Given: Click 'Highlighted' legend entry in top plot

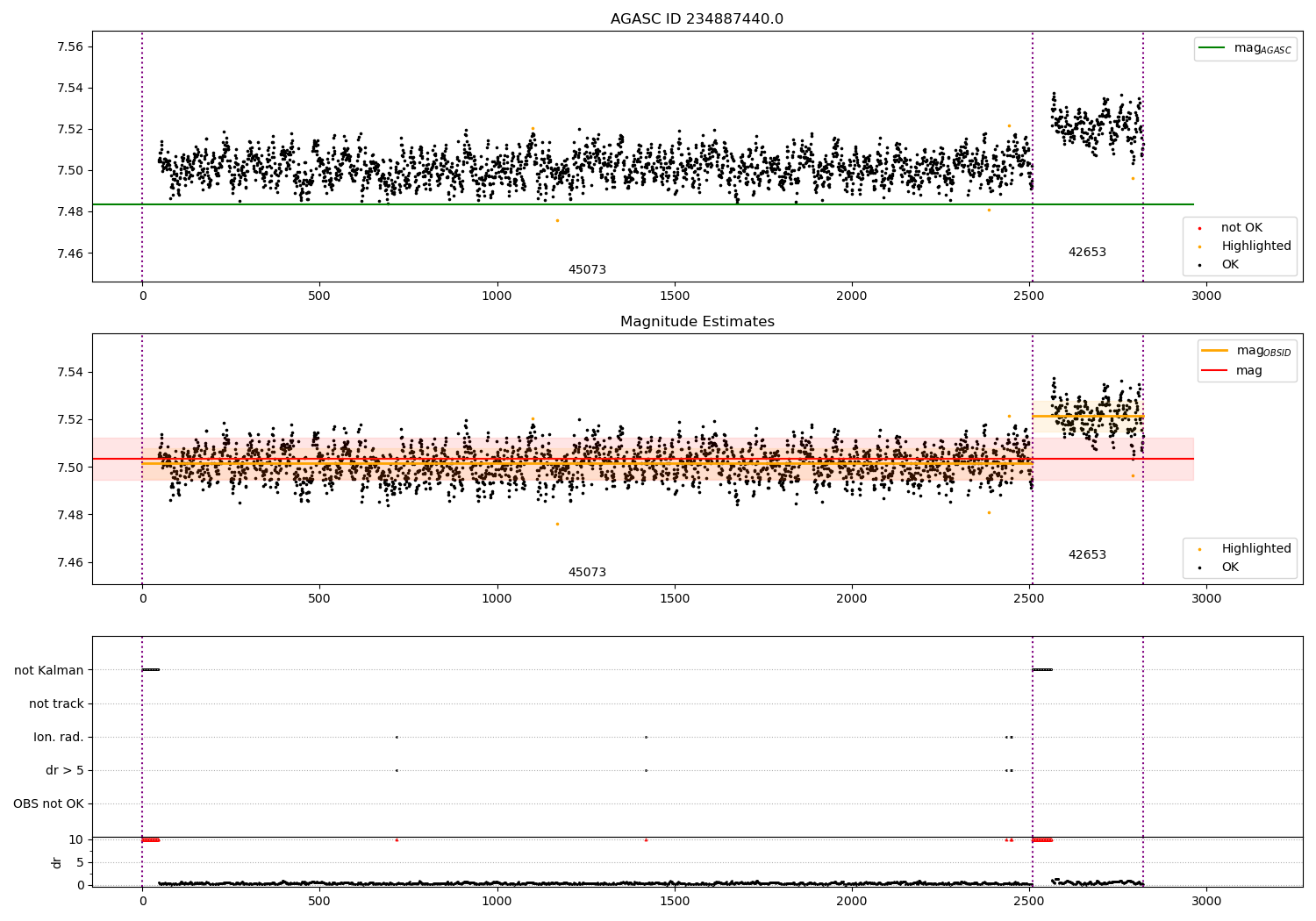Looking at the screenshot, I should [1255, 246].
